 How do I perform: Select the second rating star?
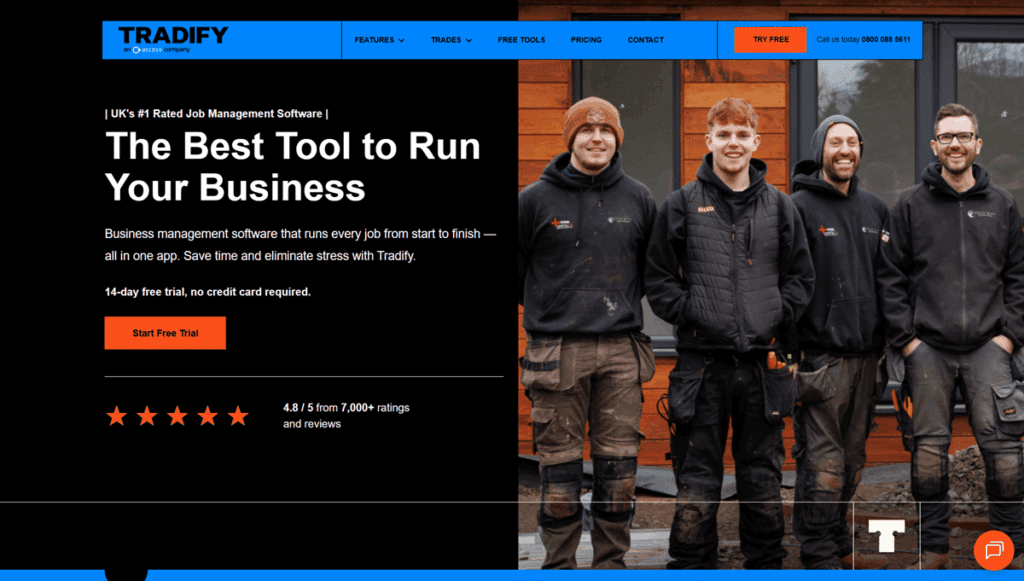point(147,415)
